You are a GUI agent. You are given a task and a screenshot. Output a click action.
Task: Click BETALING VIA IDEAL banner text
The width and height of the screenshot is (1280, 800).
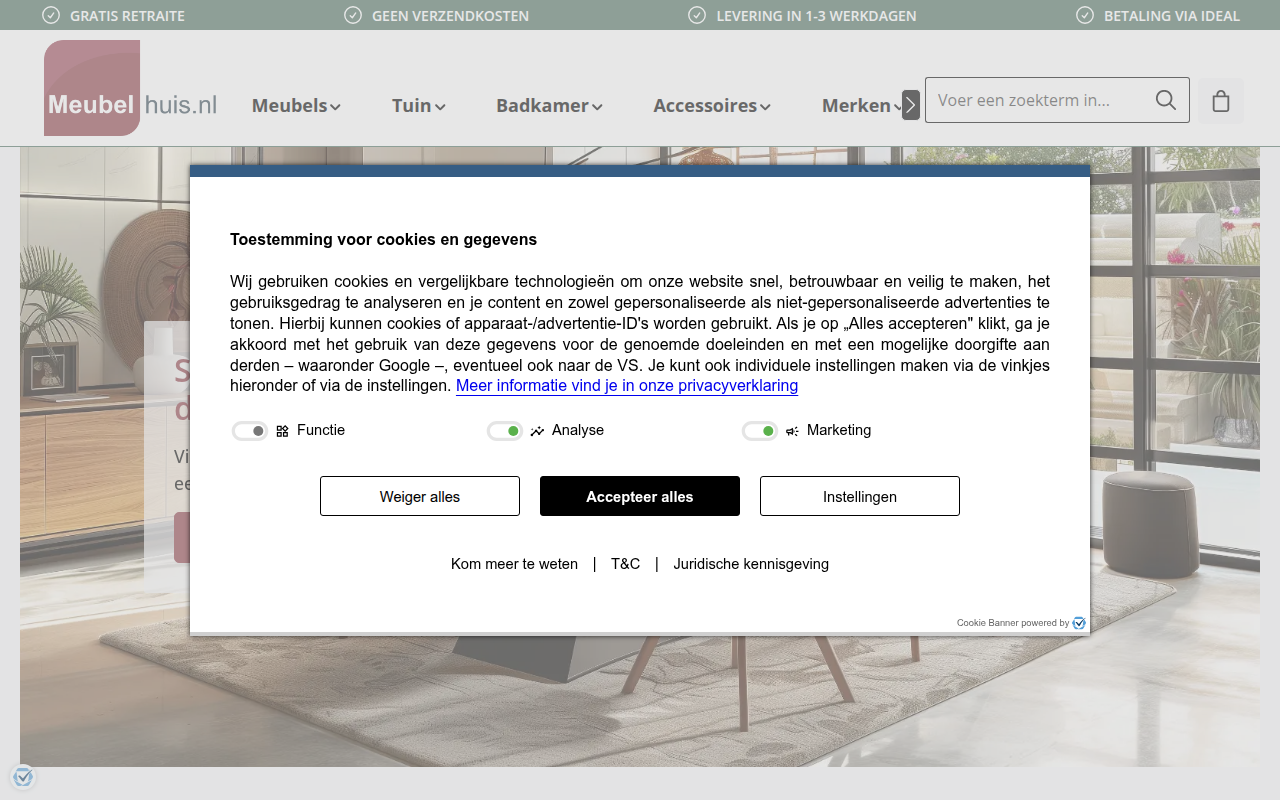pyautogui.click(x=1172, y=16)
